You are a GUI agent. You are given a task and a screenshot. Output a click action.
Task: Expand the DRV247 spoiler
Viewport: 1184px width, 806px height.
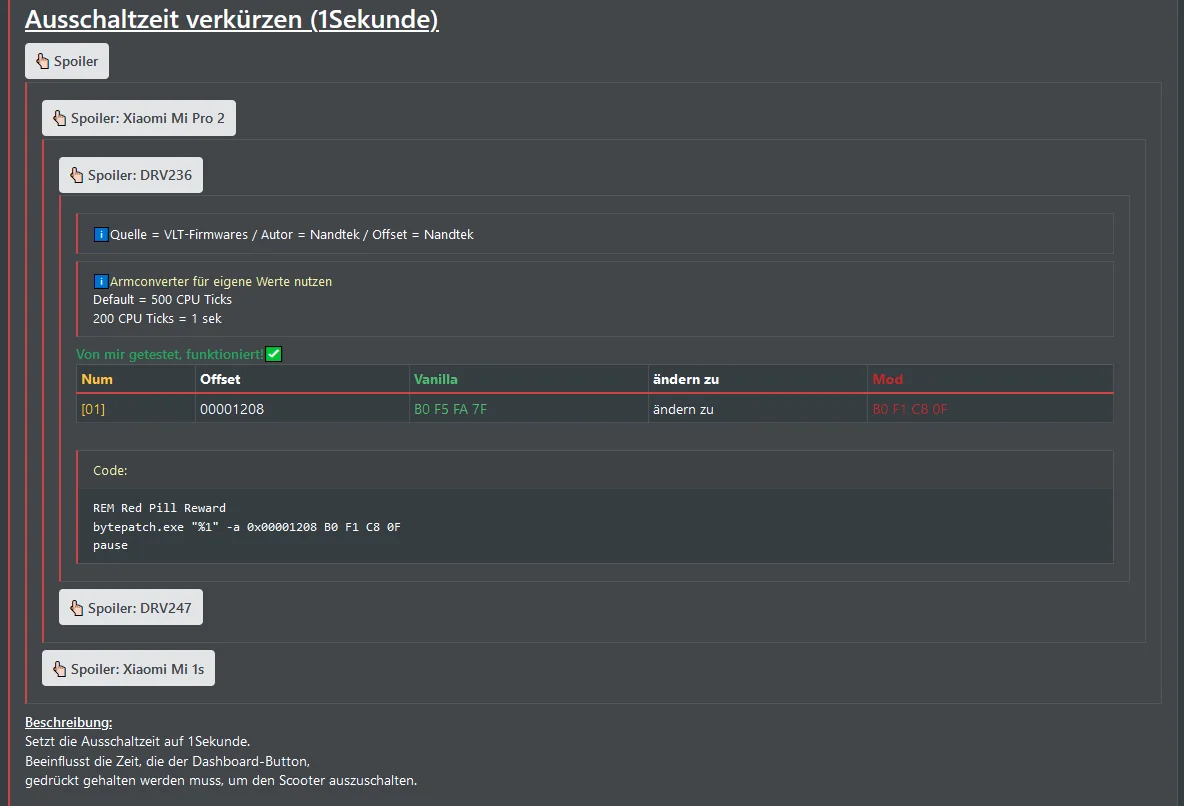pos(130,607)
